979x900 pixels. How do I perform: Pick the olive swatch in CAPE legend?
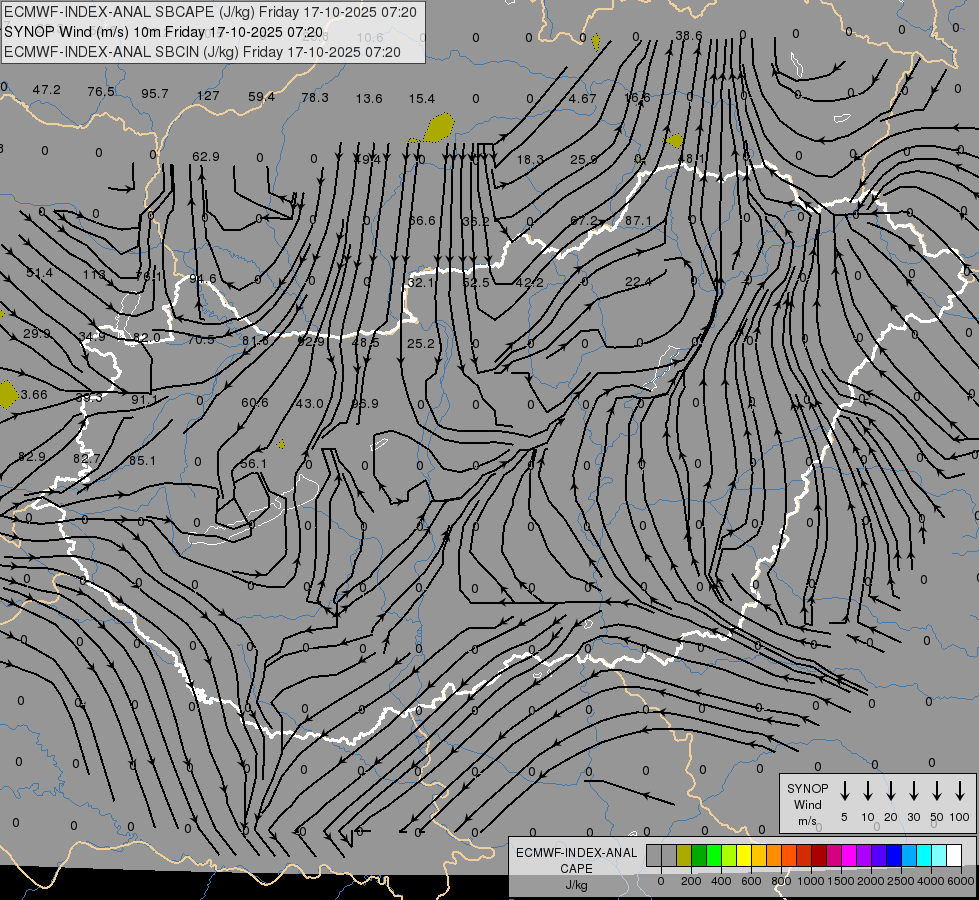click(x=684, y=856)
